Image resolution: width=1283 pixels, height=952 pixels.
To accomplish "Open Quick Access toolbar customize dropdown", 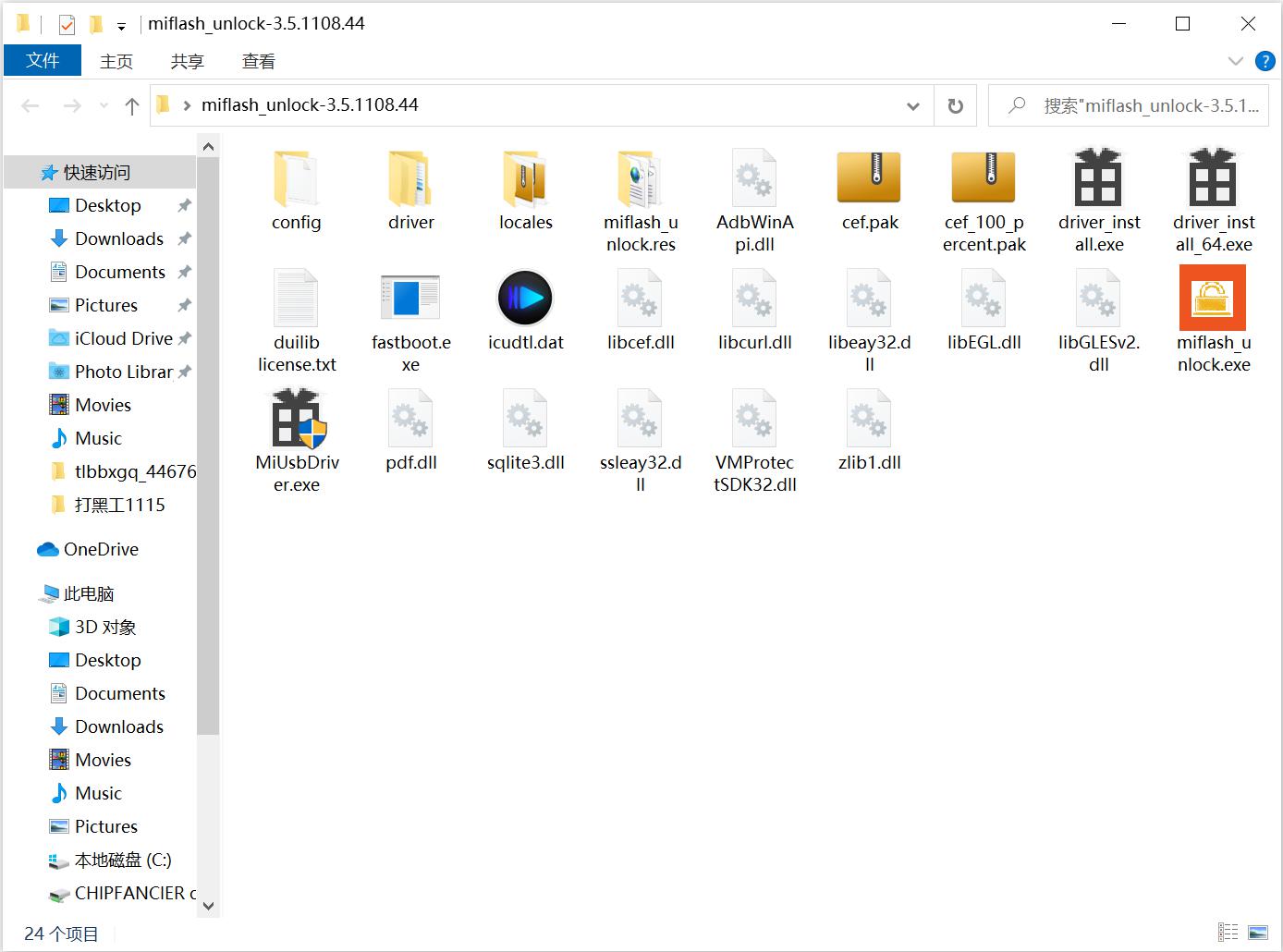I will [x=121, y=26].
